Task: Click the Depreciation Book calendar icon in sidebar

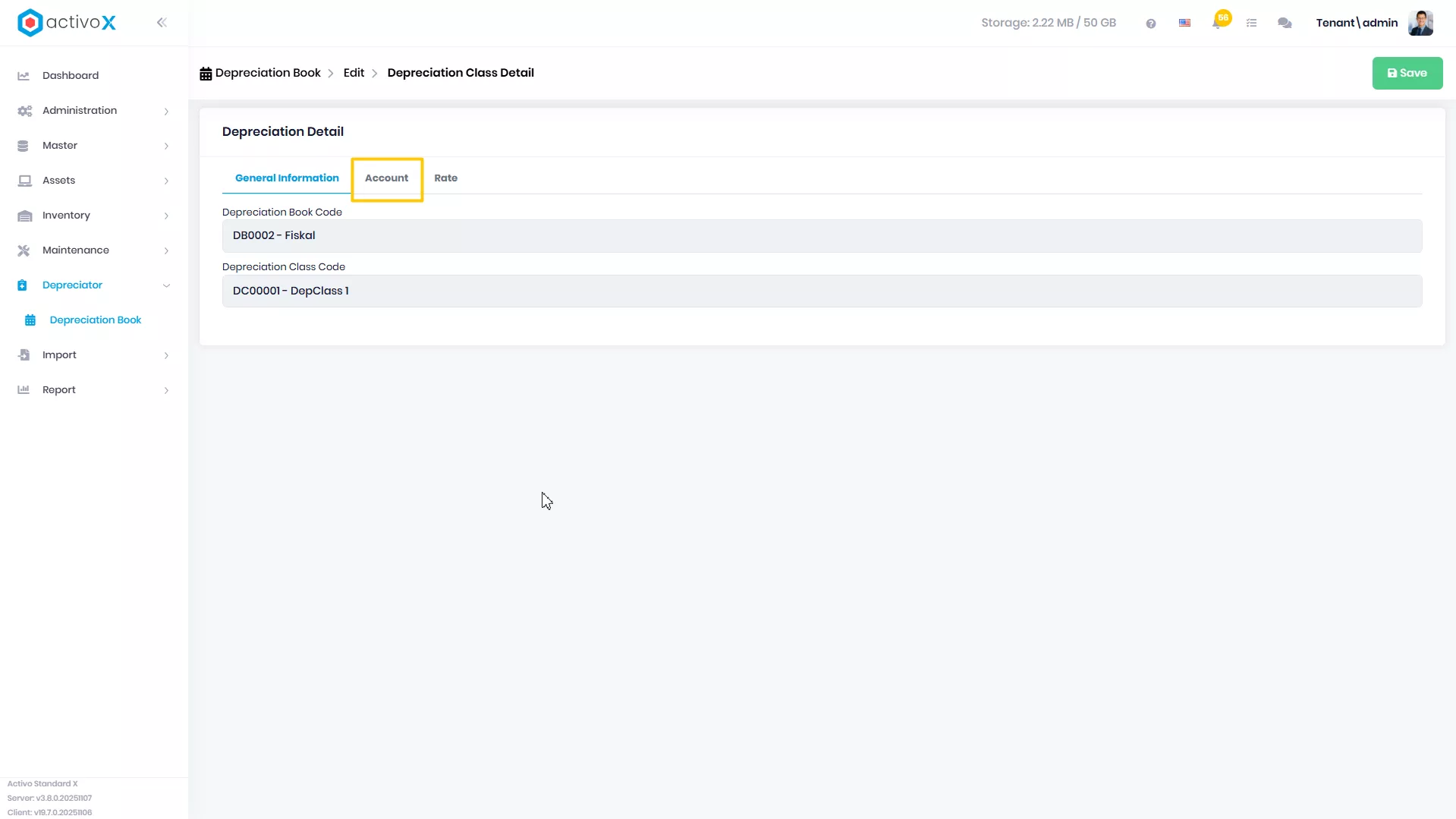Action: point(30,320)
